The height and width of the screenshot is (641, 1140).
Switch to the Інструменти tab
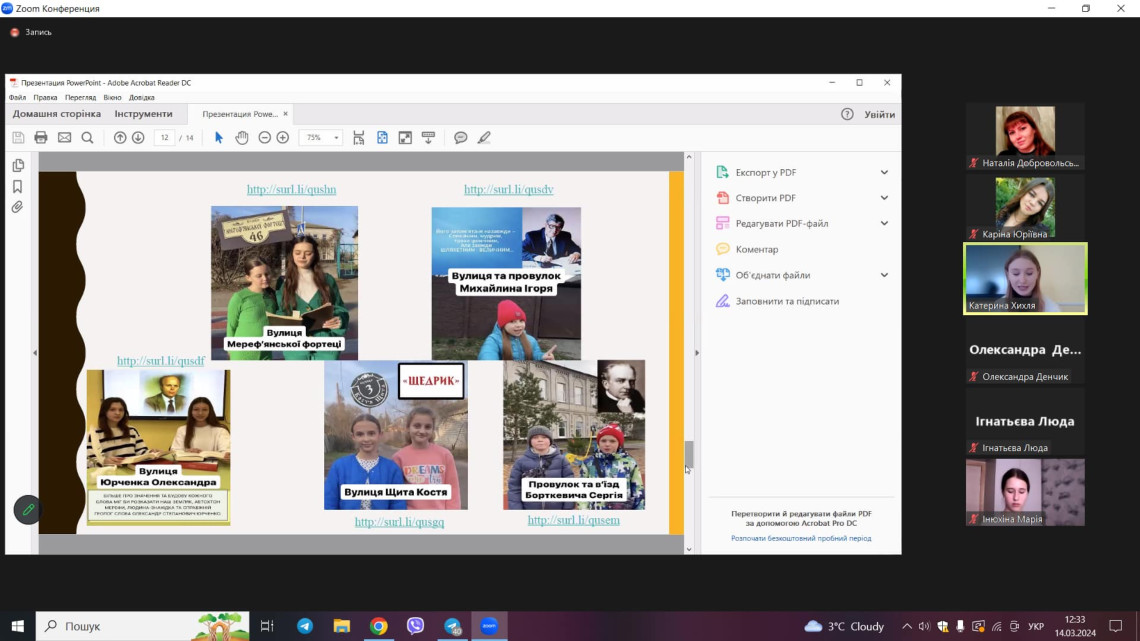click(143, 114)
